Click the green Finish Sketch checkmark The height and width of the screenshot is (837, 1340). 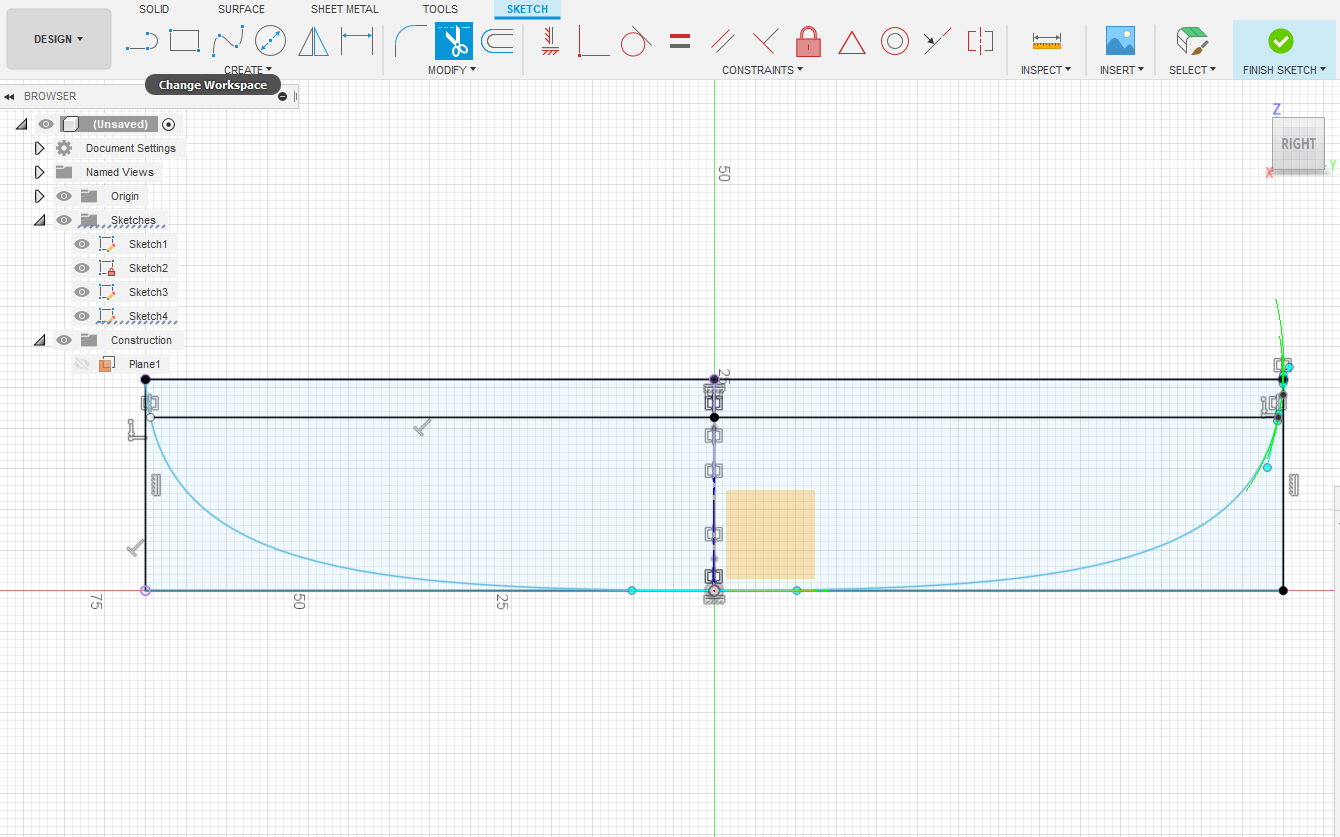(x=1280, y=41)
